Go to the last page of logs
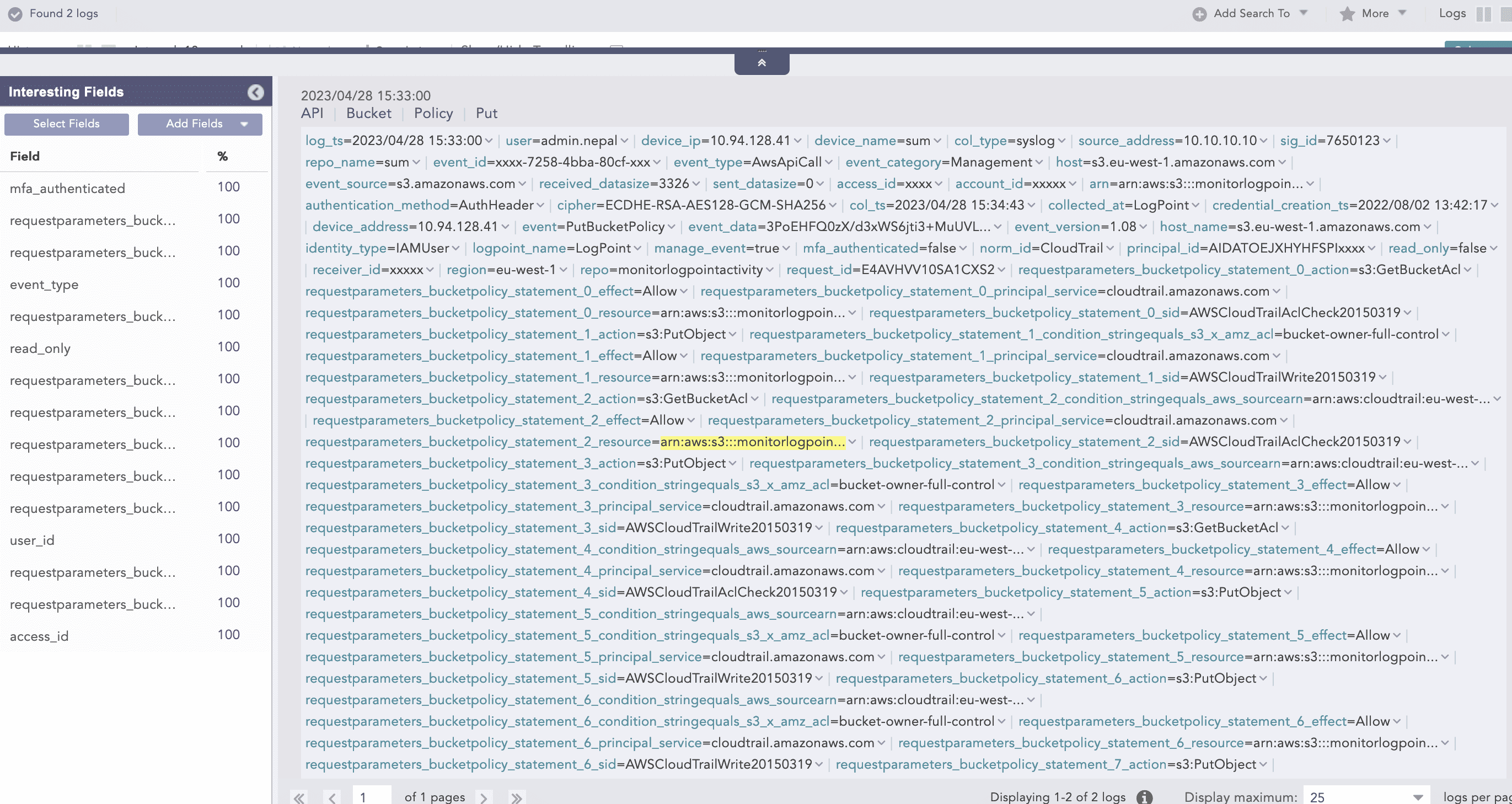Image resolution: width=1512 pixels, height=804 pixels. (x=516, y=797)
